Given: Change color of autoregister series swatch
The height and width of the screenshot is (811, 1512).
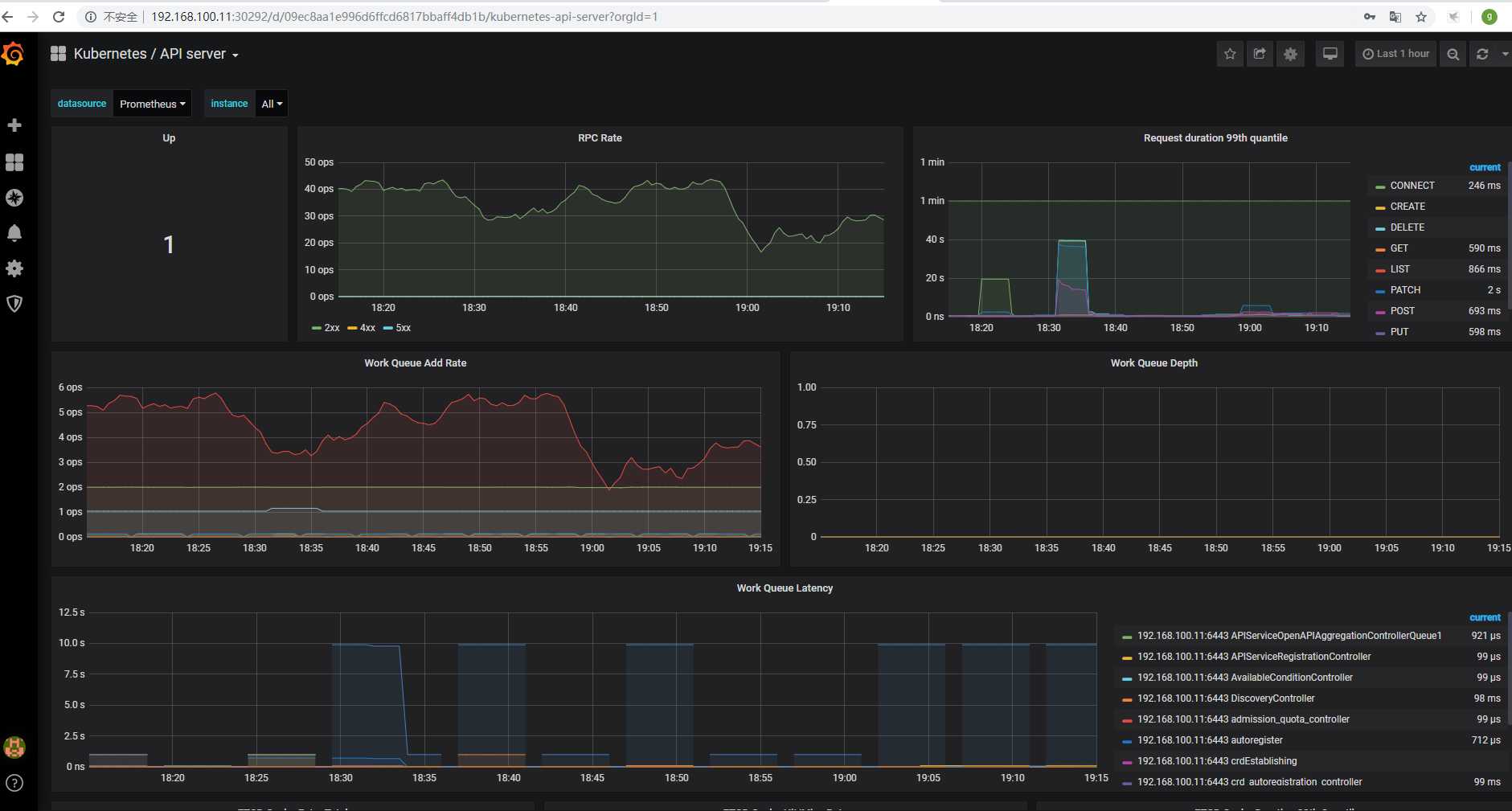Looking at the screenshot, I should pos(1127,741).
